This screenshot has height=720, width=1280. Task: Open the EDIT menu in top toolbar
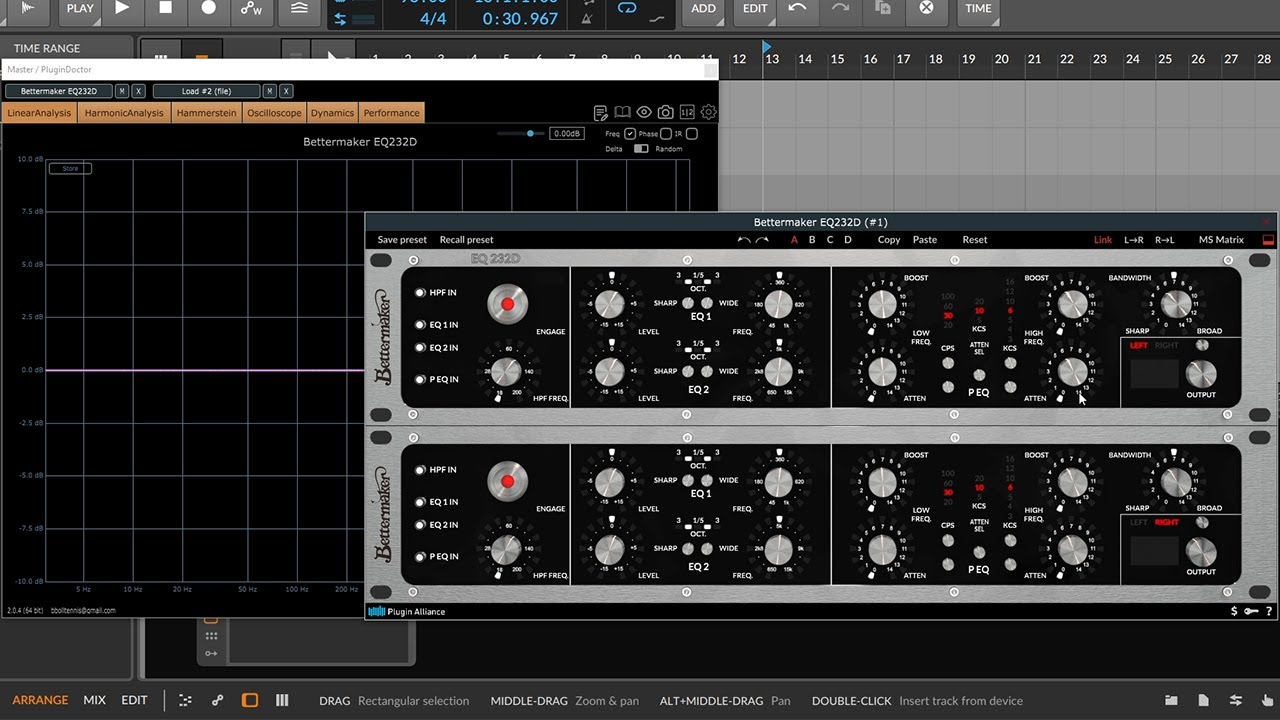point(755,8)
